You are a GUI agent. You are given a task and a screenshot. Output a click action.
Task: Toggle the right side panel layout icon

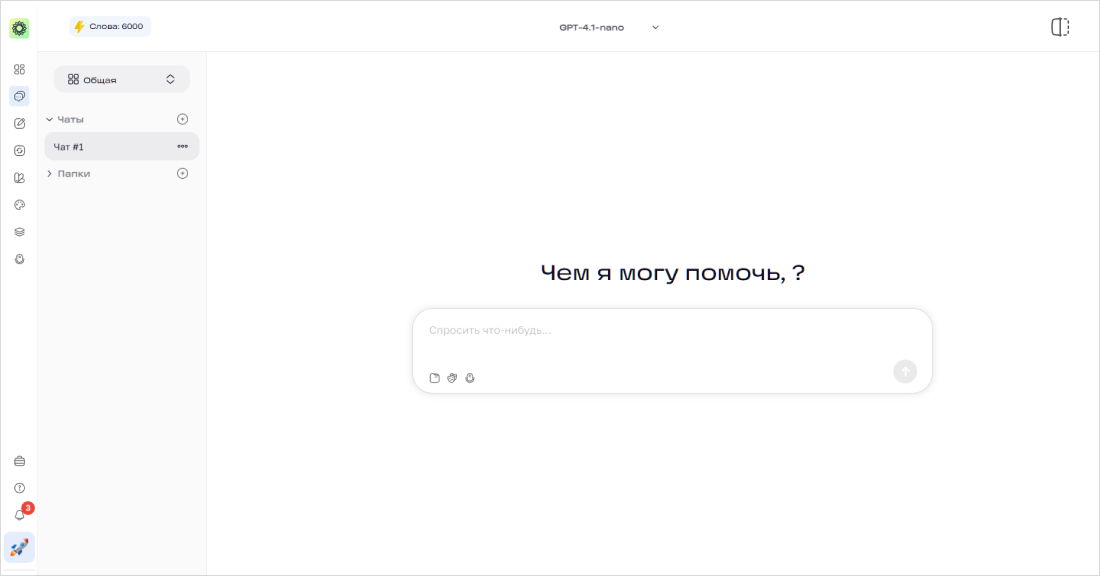(x=1060, y=27)
